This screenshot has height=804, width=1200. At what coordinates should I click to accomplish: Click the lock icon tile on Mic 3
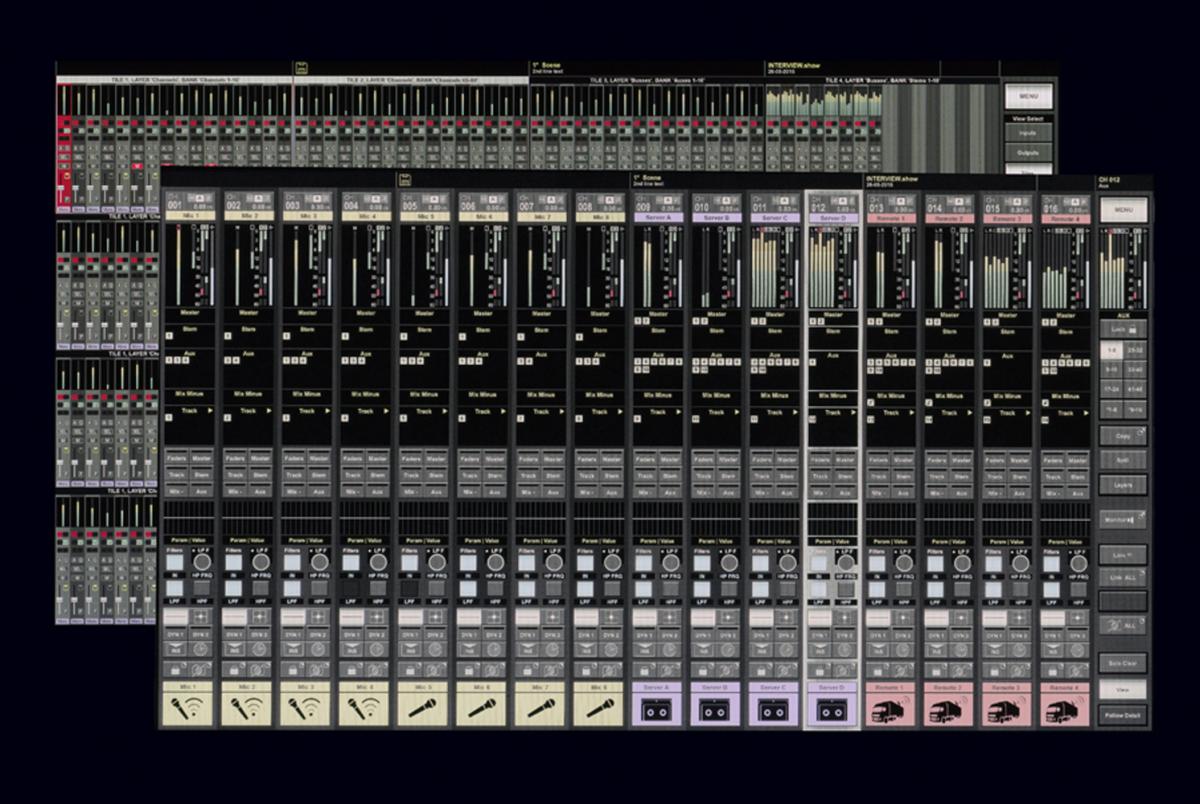[293, 669]
